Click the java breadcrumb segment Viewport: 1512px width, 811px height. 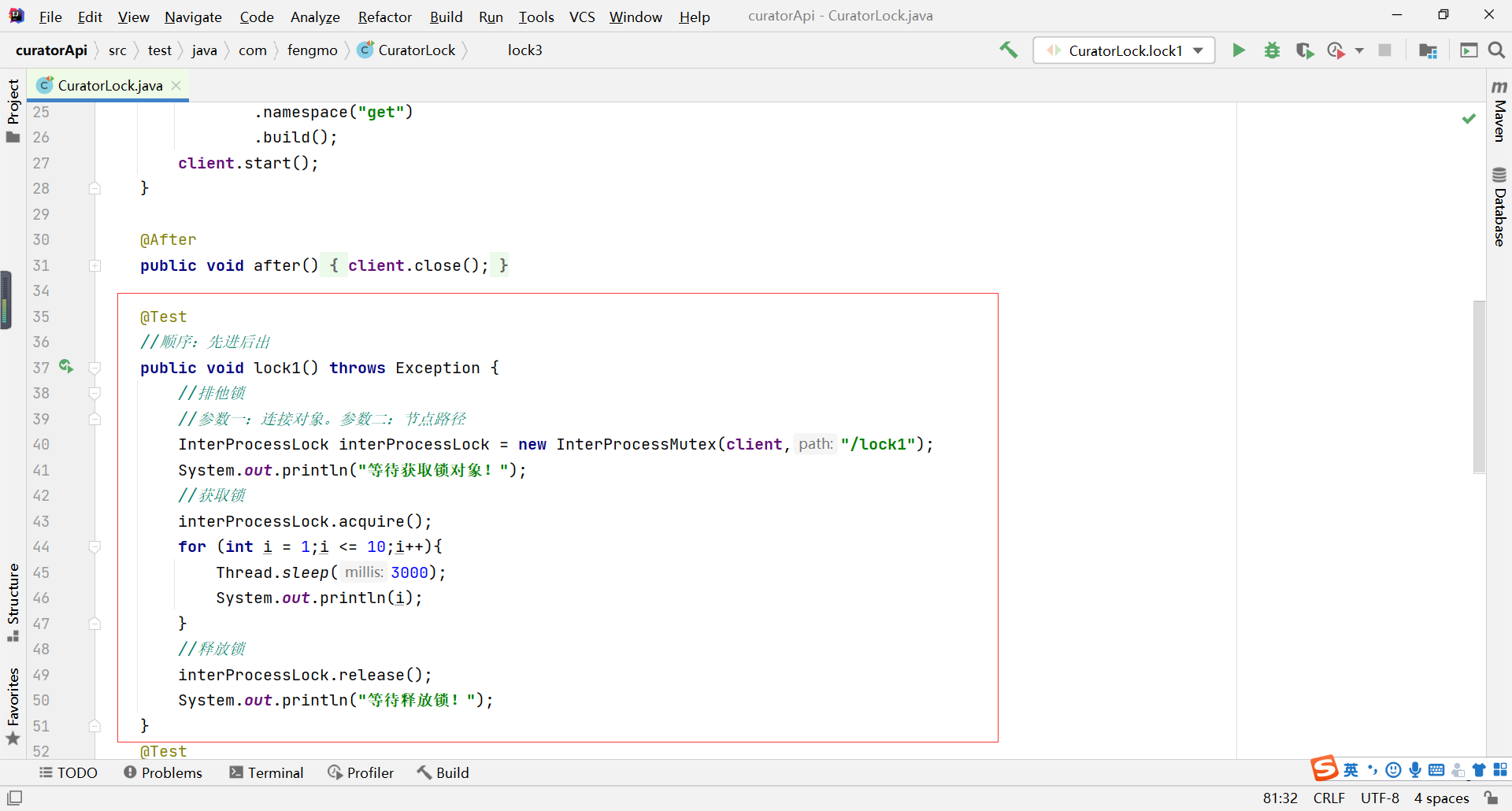pyautogui.click(x=204, y=50)
